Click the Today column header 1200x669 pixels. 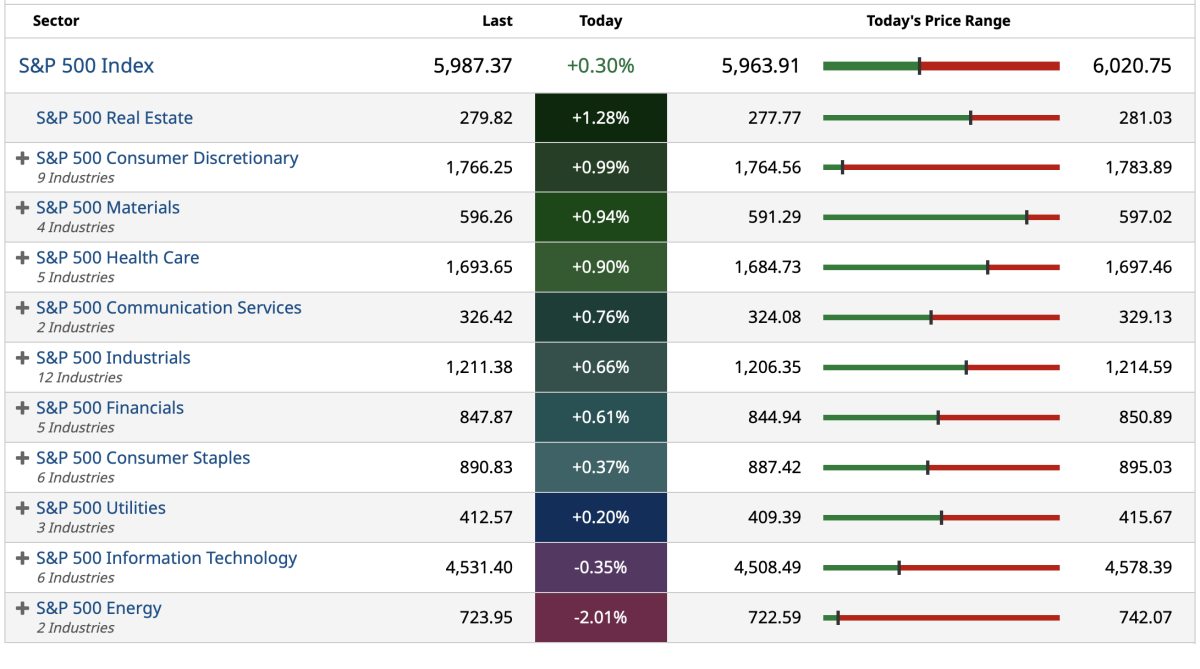pos(600,21)
